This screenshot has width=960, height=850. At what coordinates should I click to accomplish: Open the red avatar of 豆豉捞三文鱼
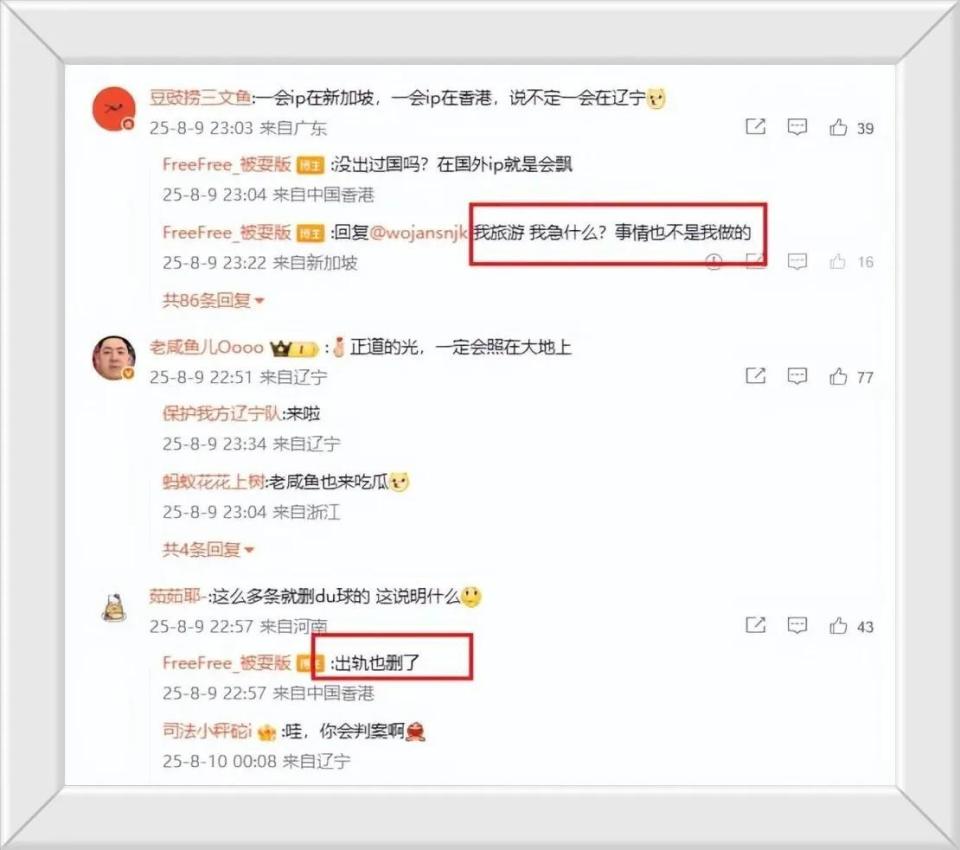tap(114, 108)
